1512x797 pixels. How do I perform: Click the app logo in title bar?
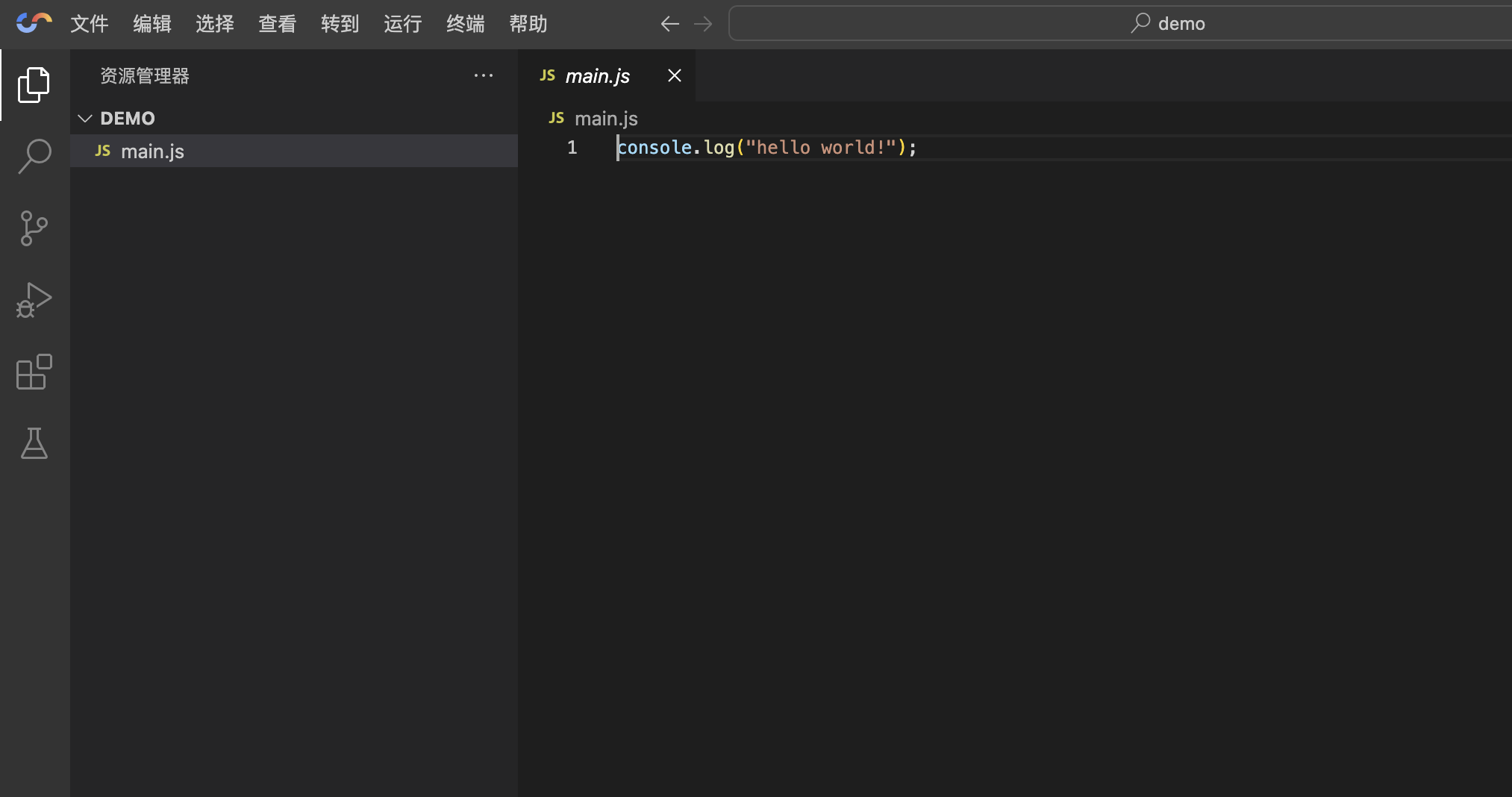pyautogui.click(x=34, y=23)
